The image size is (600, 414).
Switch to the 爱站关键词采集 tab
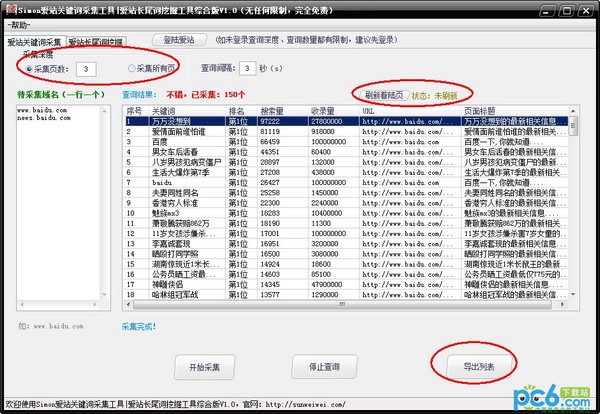pyautogui.click(x=35, y=42)
